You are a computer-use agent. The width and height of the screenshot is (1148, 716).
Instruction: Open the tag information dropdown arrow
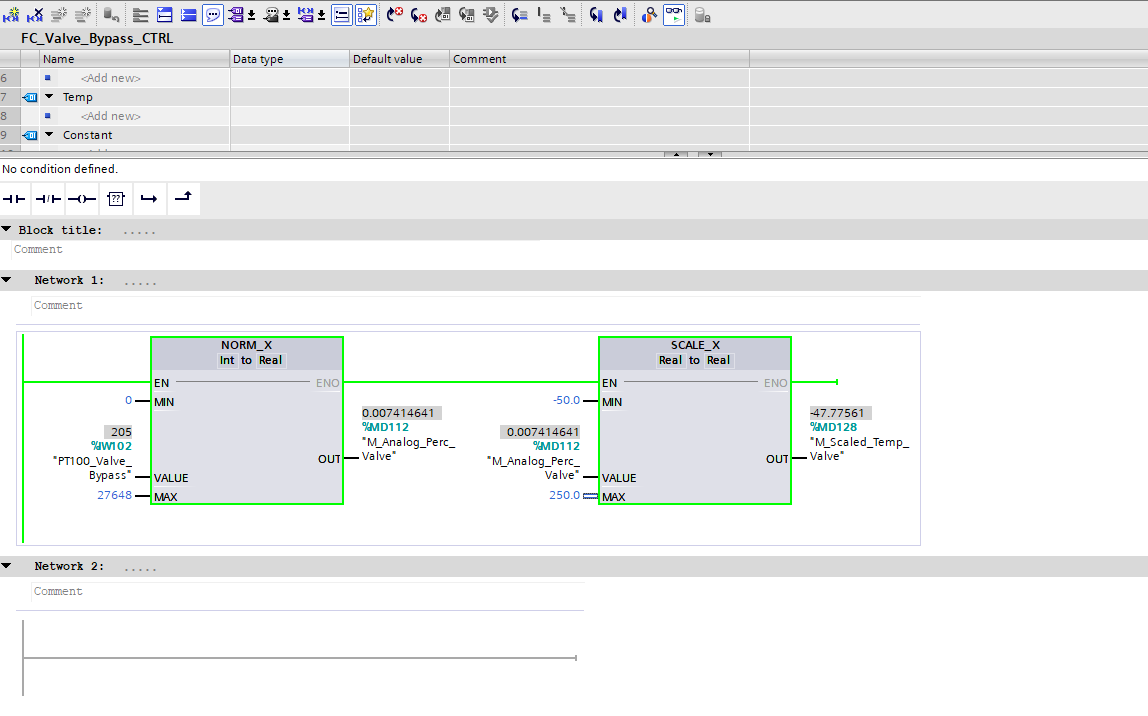coord(286,15)
